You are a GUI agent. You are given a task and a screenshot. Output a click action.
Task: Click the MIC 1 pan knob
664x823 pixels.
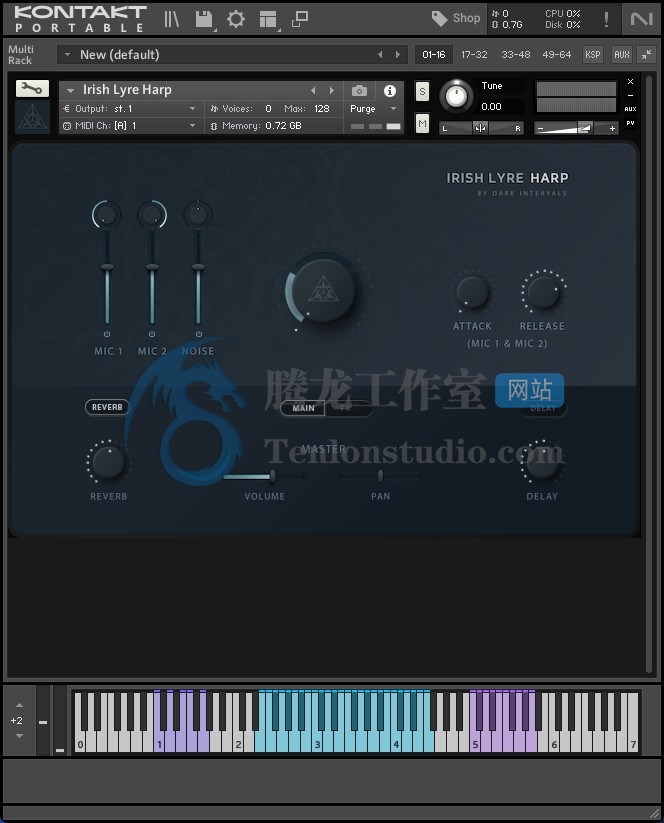click(x=107, y=215)
